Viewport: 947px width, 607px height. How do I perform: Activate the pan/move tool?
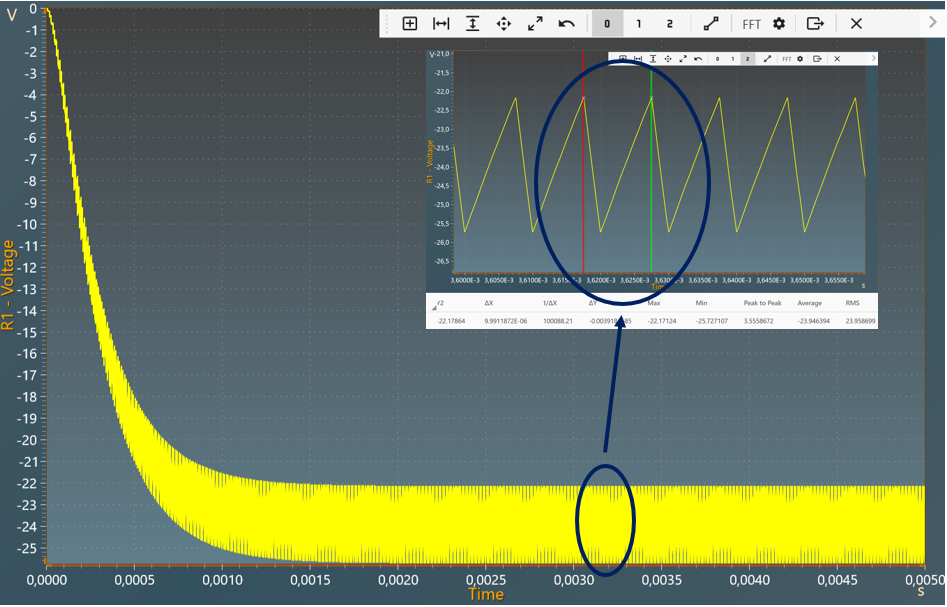(503, 24)
